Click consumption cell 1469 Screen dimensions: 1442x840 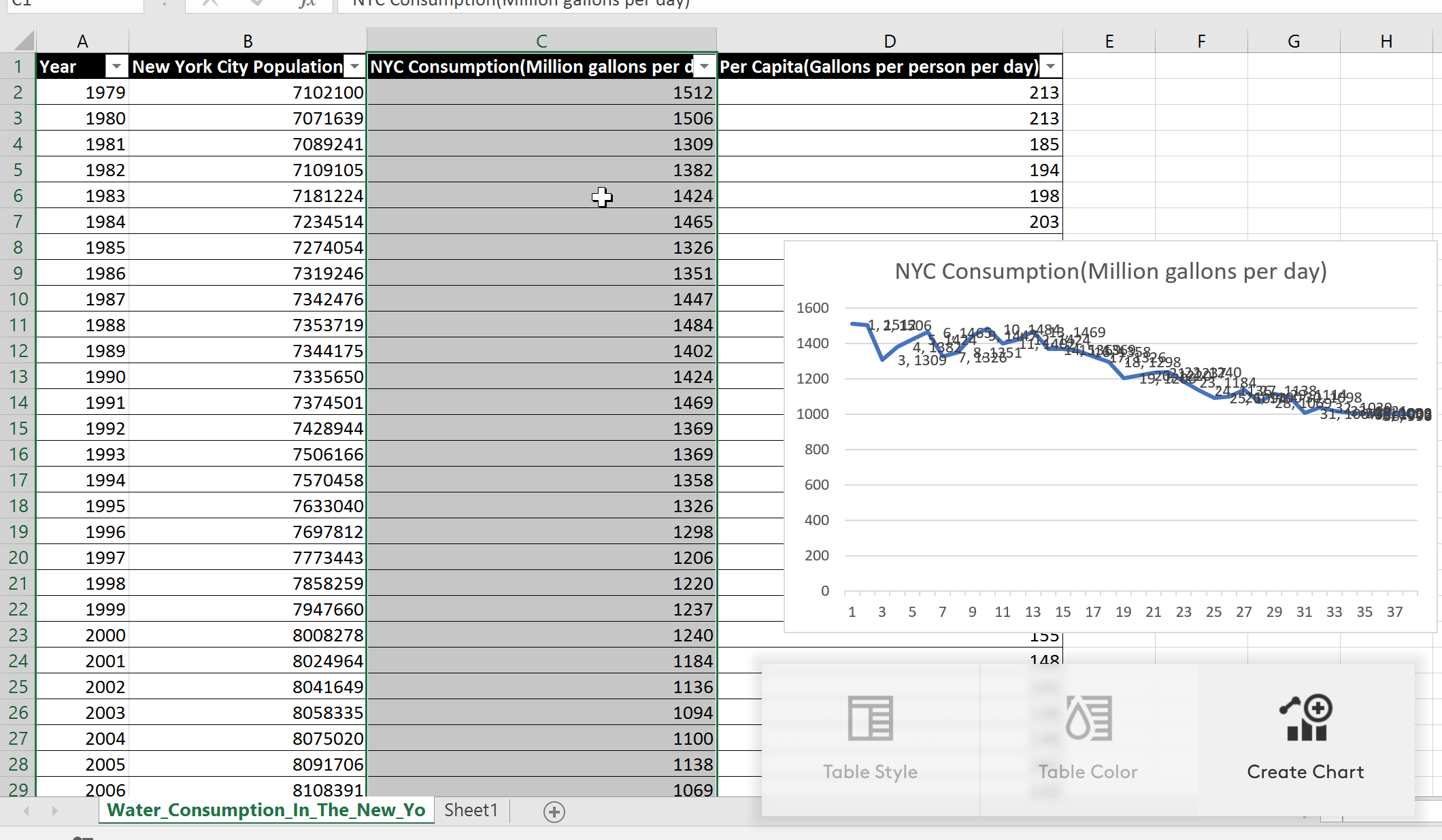pyautogui.click(x=541, y=403)
